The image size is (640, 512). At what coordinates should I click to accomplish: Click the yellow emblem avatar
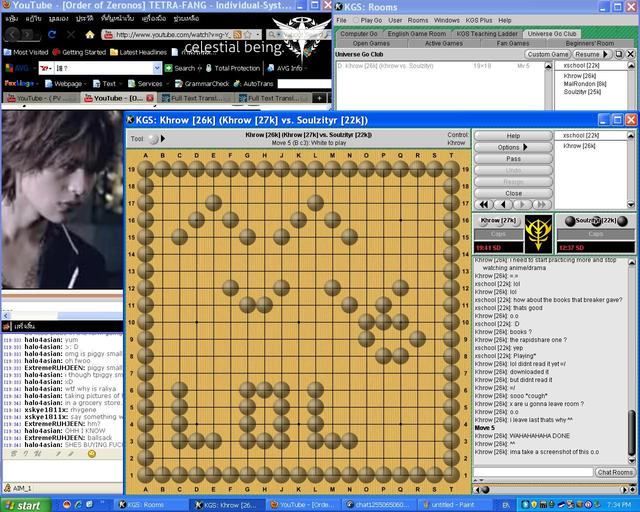538,234
